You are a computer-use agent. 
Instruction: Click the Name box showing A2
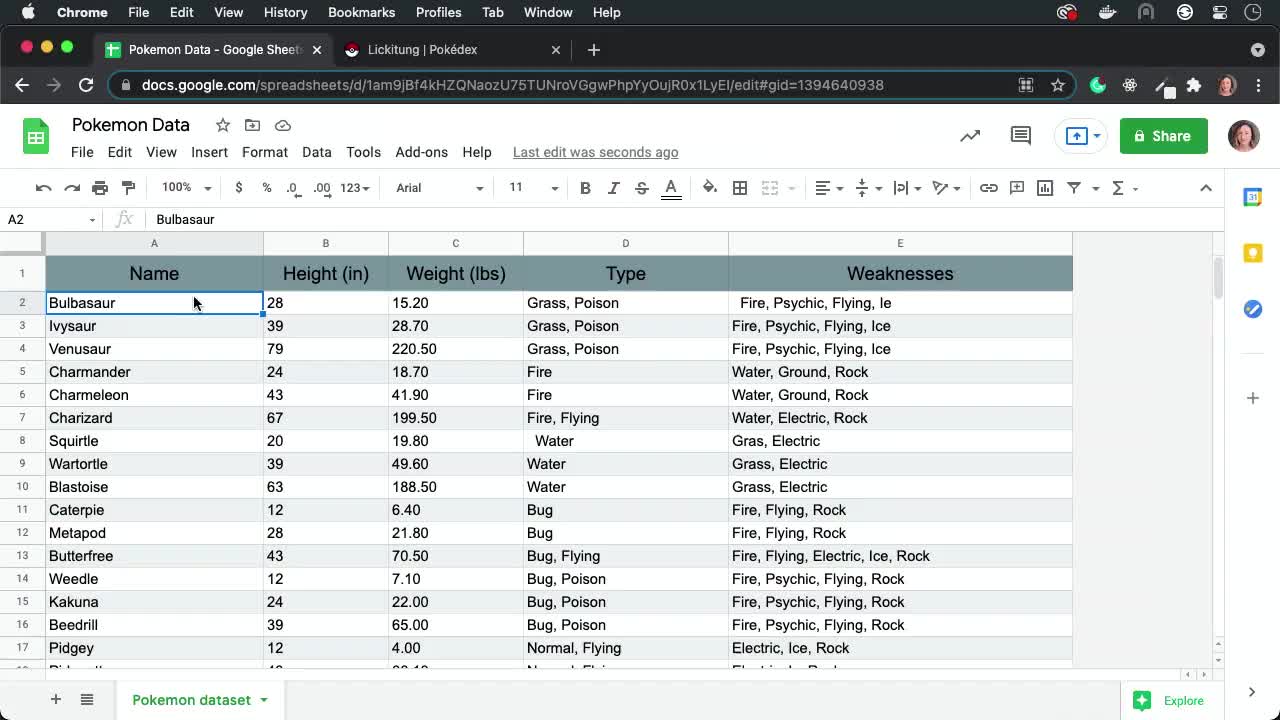[x=50, y=219]
